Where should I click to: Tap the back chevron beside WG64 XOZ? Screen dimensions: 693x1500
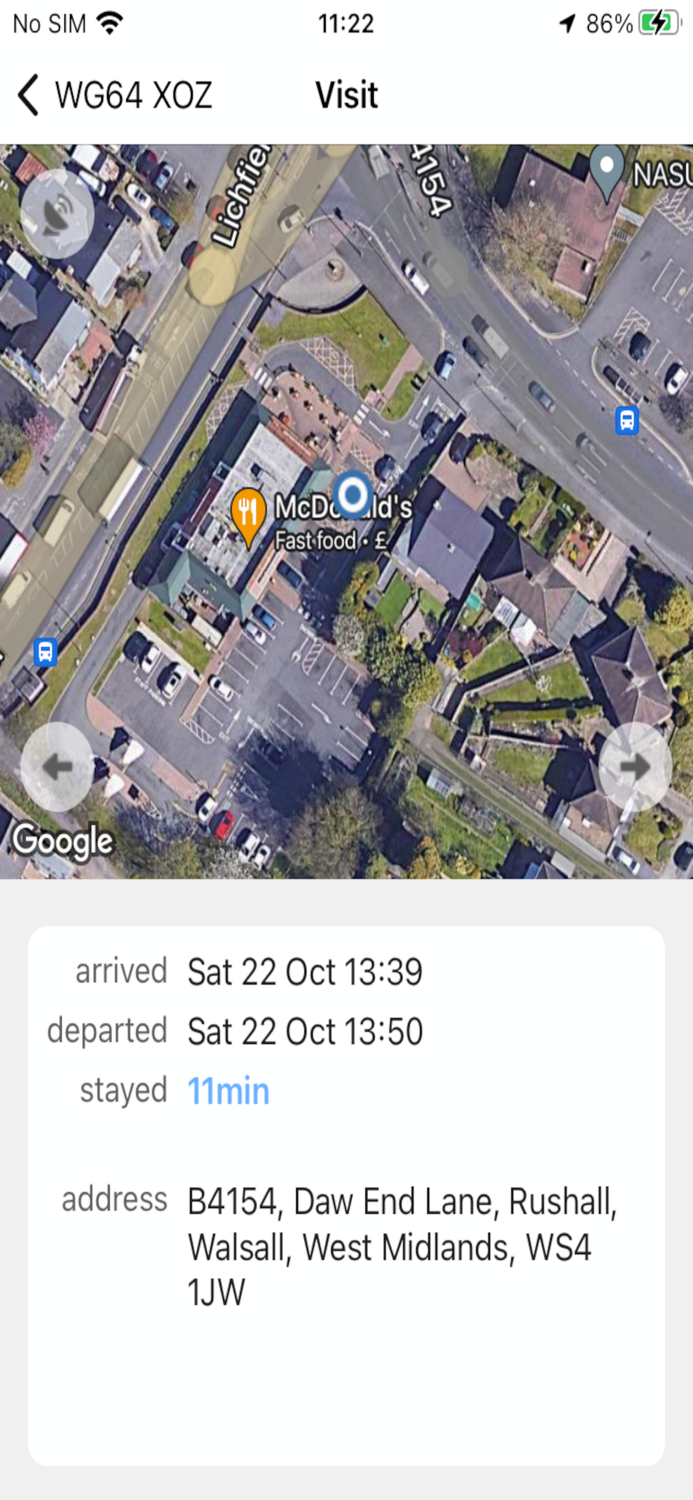29,95
